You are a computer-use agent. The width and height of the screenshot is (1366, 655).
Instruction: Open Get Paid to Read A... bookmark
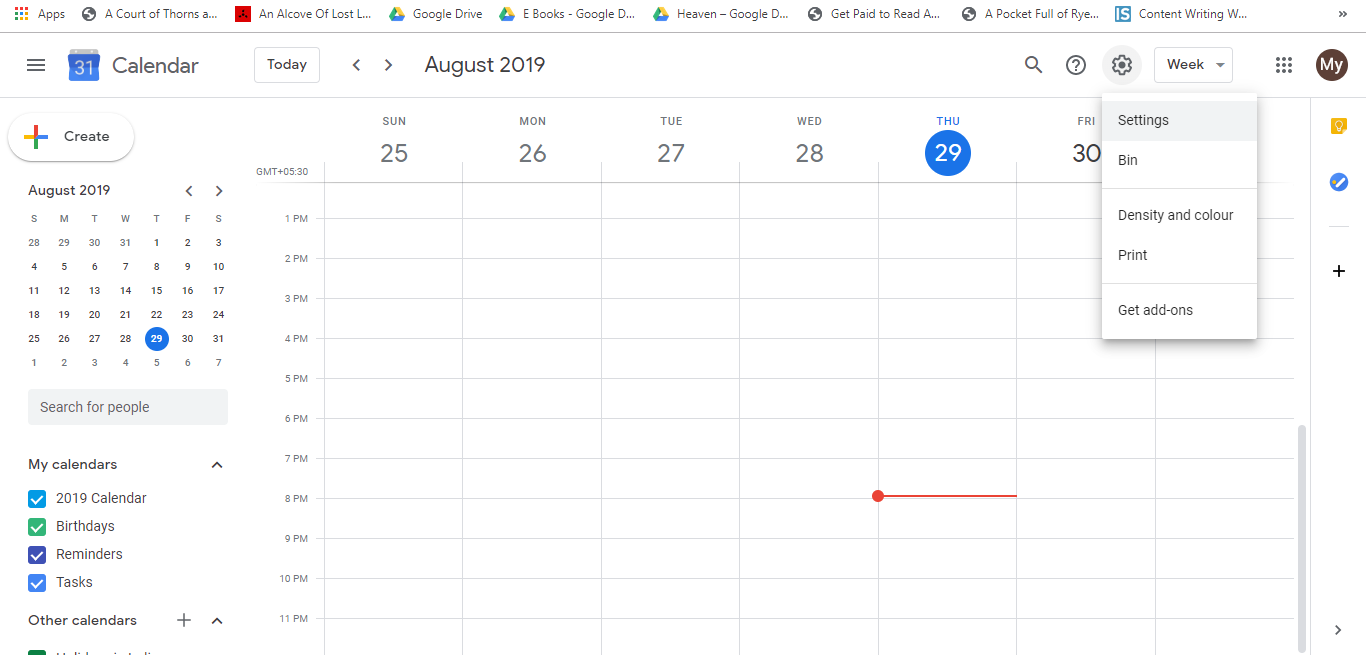point(874,14)
